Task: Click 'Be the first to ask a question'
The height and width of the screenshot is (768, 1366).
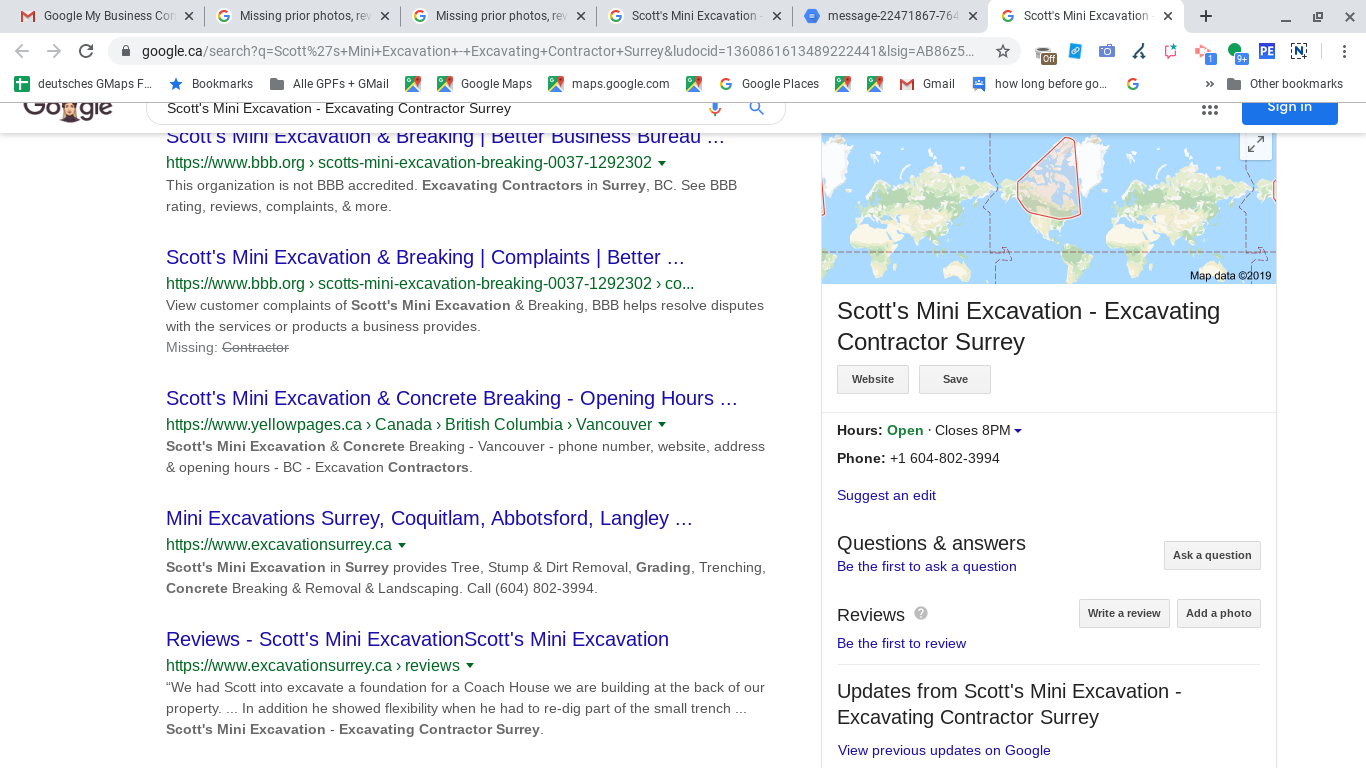Action: point(927,566)
